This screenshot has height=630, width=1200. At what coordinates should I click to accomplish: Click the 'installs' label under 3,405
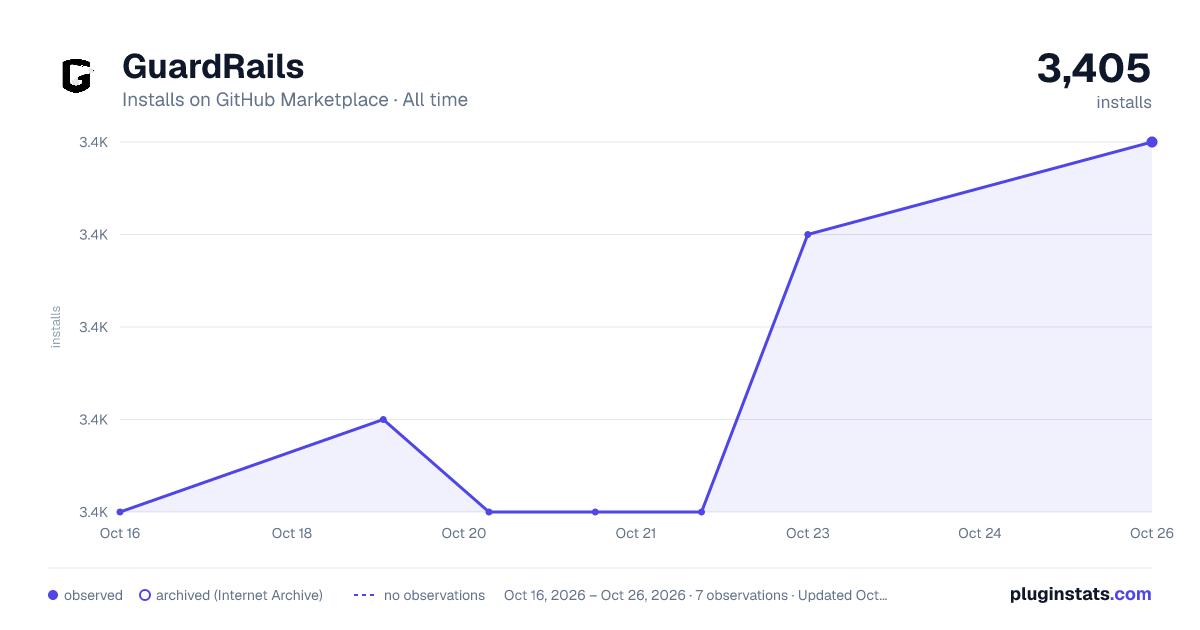pyautogui.click(x=1124, y=102)
